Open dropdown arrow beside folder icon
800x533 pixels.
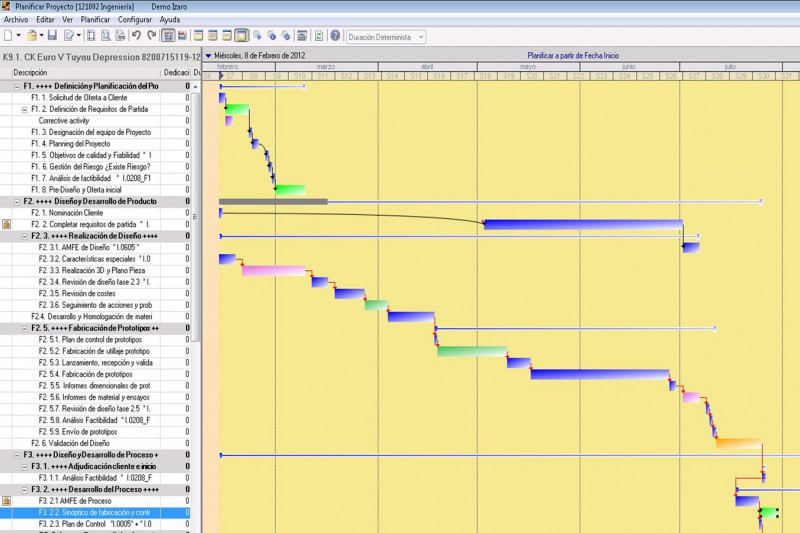(41, 36)
